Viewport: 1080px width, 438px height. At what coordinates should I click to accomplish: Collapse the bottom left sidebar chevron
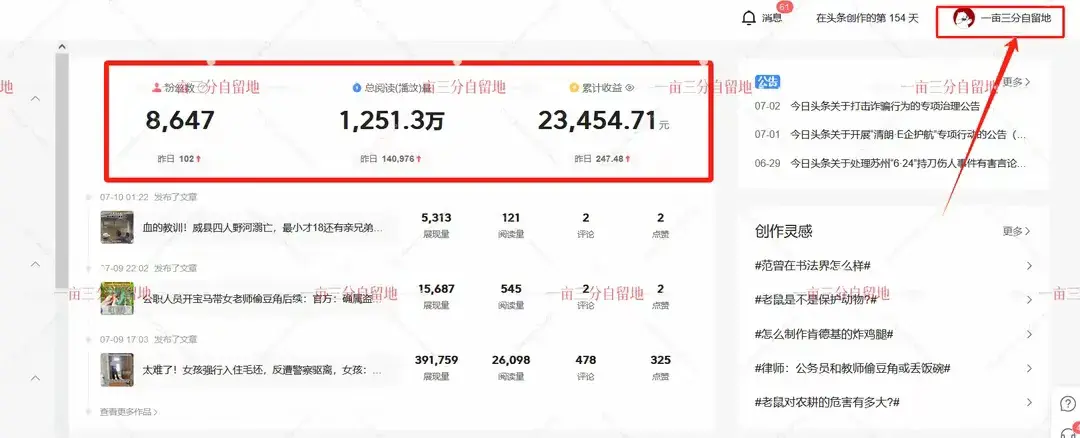tap(36, 377)
